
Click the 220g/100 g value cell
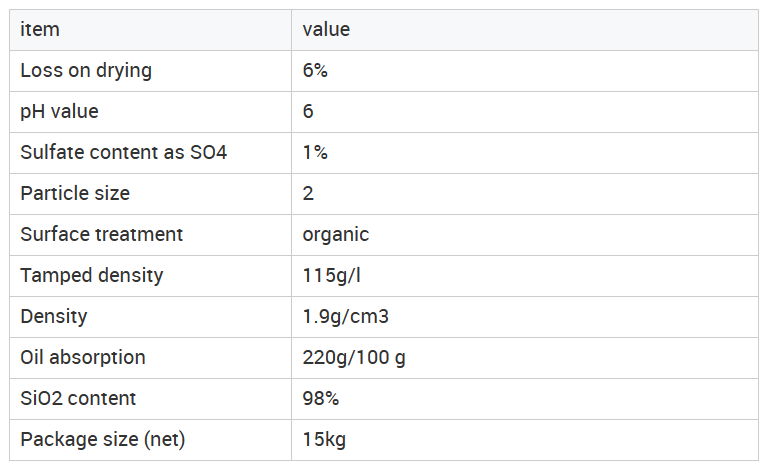354,358
